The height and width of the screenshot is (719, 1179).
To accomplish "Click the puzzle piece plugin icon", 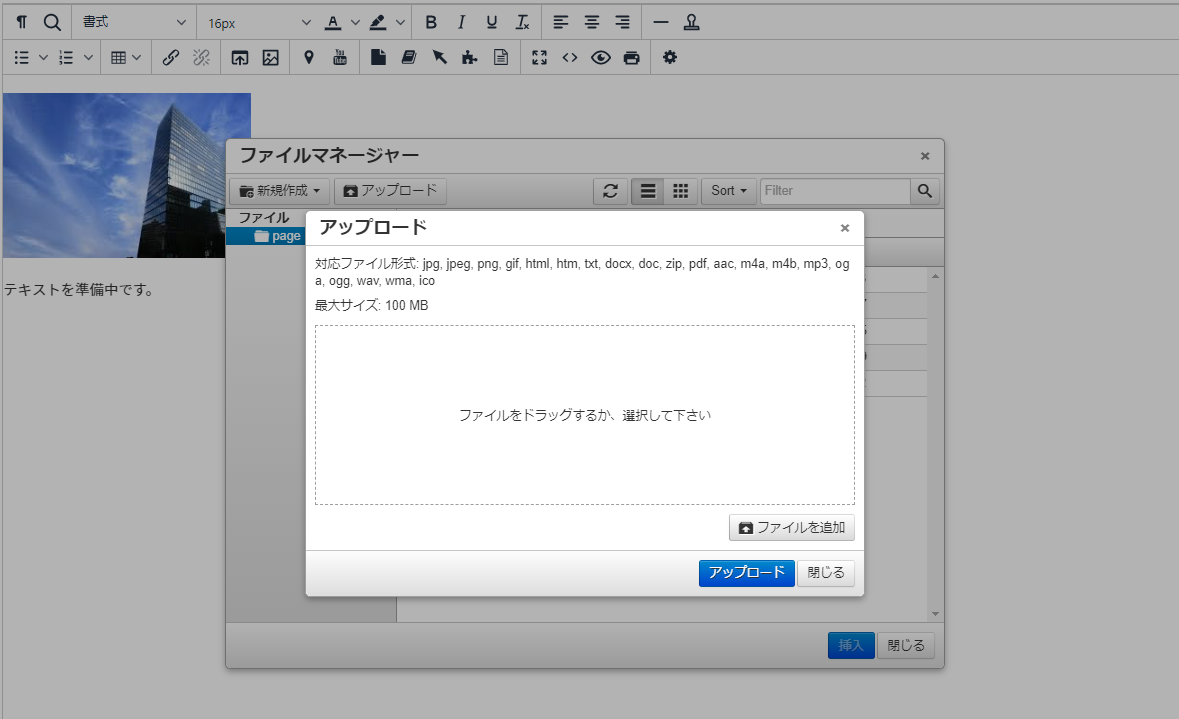I will pos(470,57).
